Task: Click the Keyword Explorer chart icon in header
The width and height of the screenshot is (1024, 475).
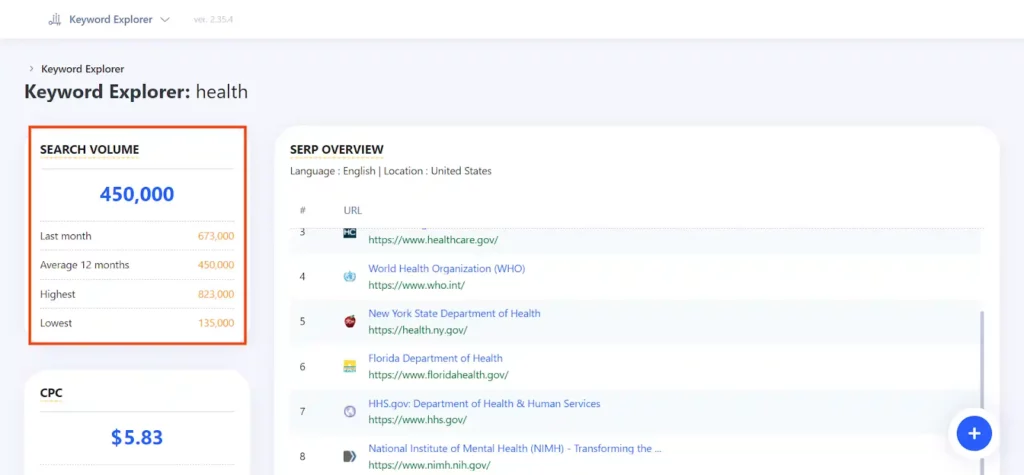Action: (x=54, y=20)
